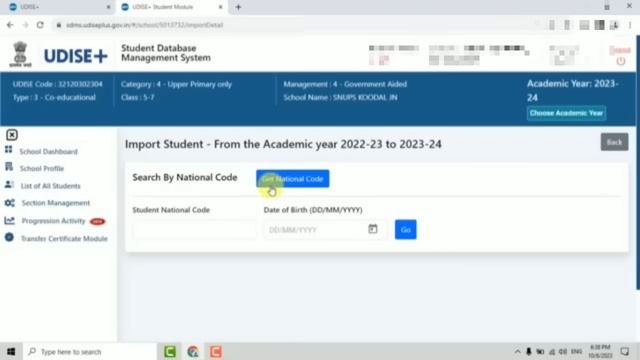640x360 pixels.
Task: Switch to the first UDISE+ browser tab
Action: coord(57,7)
